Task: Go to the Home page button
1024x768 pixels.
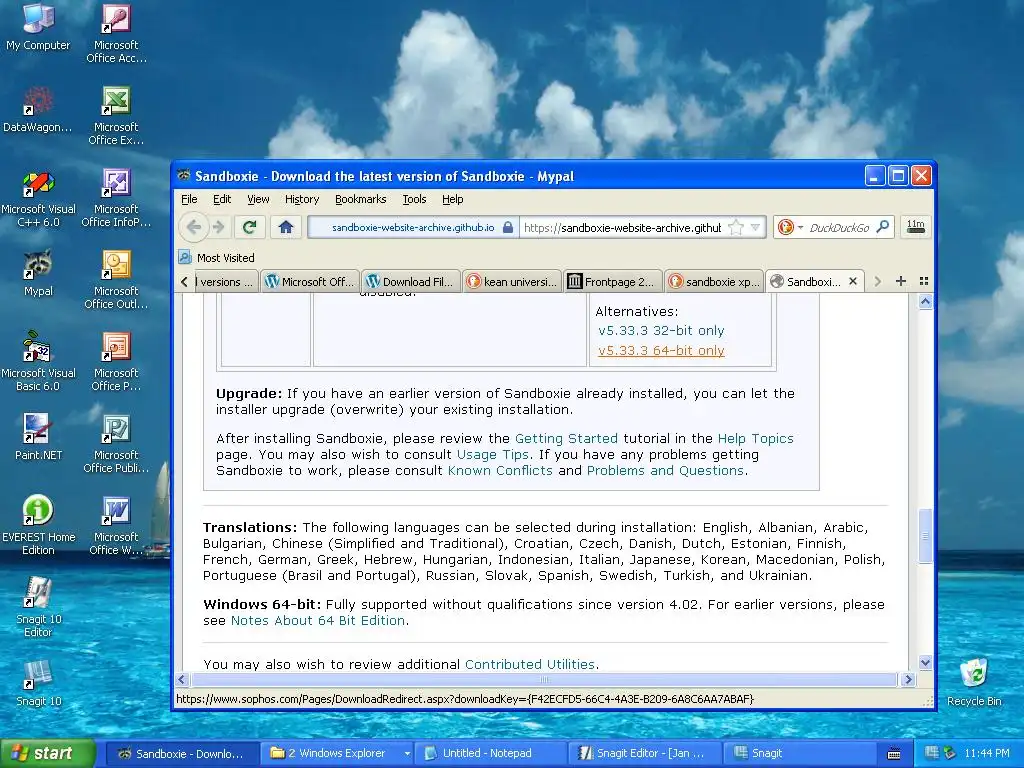Action: [285, 227]
